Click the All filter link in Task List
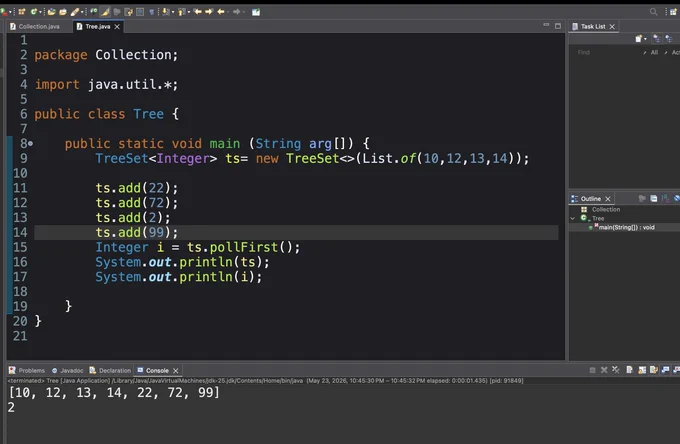 click(654, 52)
